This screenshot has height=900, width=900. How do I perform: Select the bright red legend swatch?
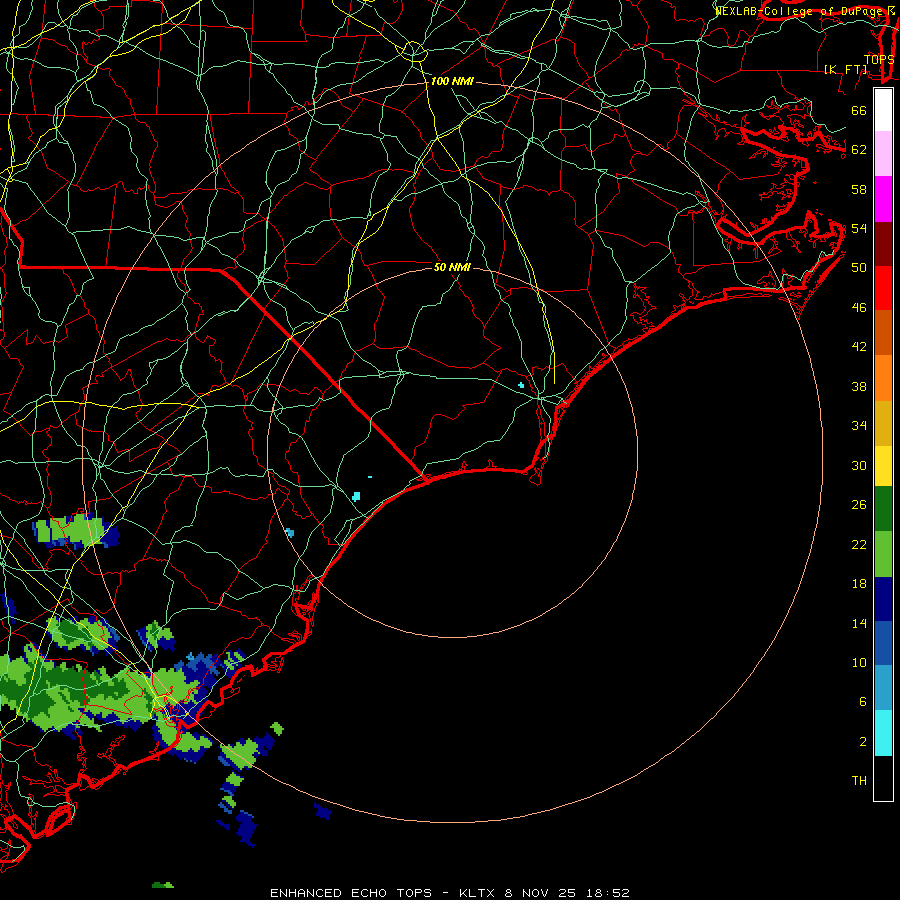(883, 288)
